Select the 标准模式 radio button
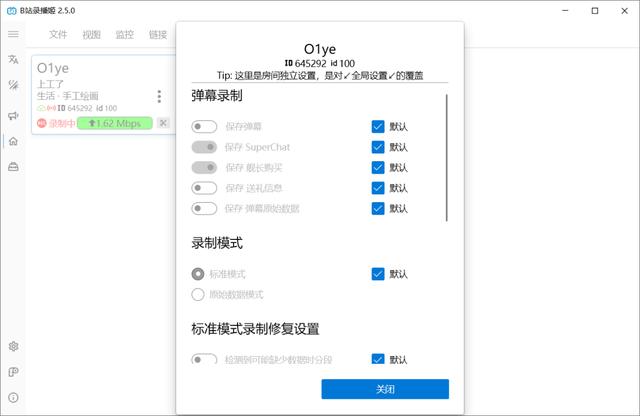Image resolution: width=640 pixels, height=416 pixels. [198, 274]
